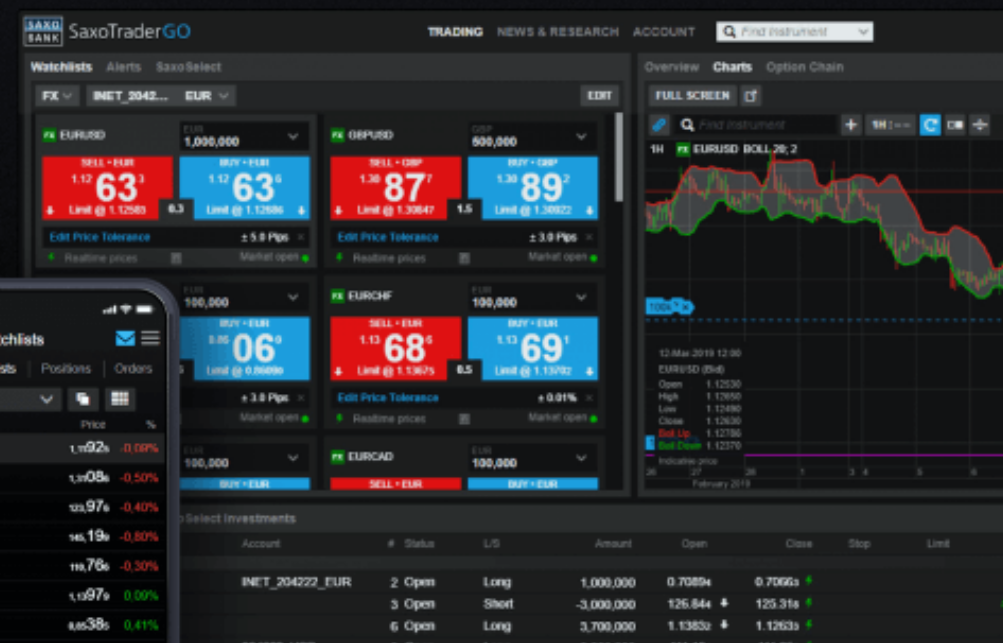Click the Saxo Bank logo

pyautogui.click(x=43, y=31)
